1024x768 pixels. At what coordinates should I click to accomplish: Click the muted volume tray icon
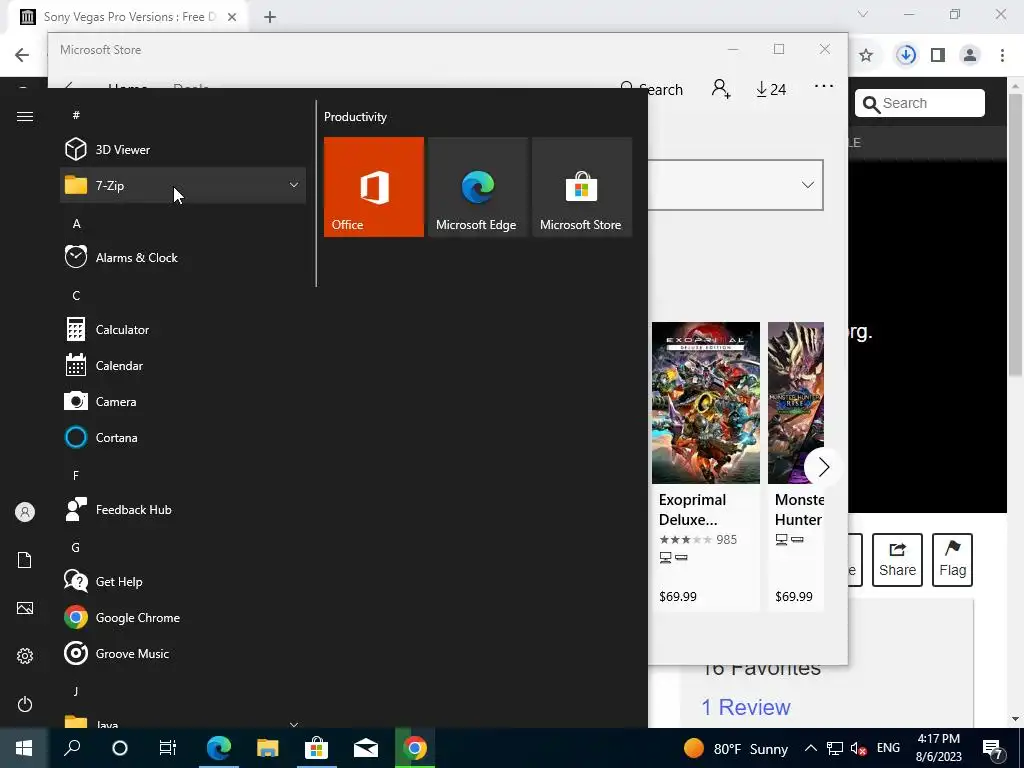coord(859,748)
